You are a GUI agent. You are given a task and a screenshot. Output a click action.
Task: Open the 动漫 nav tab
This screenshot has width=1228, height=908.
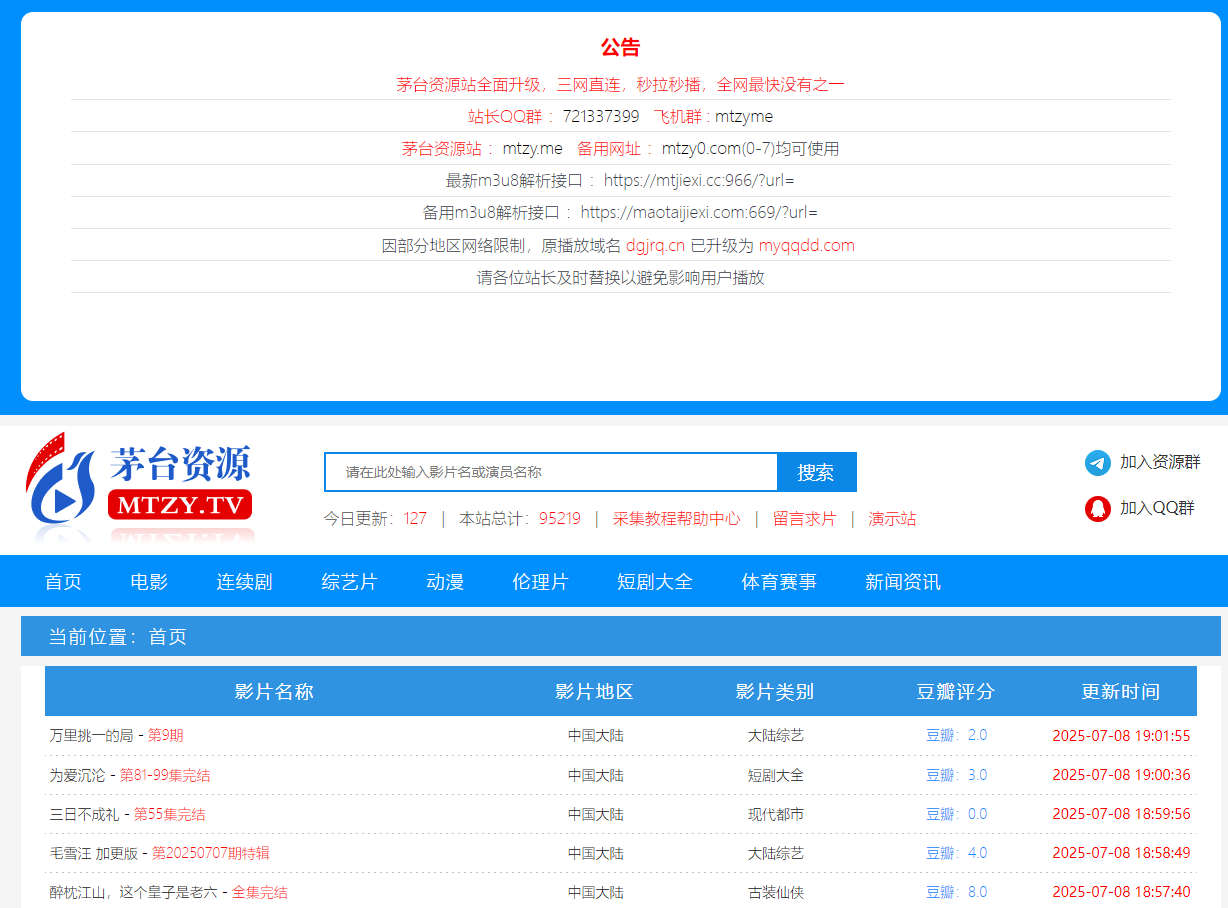pos(445,581)
